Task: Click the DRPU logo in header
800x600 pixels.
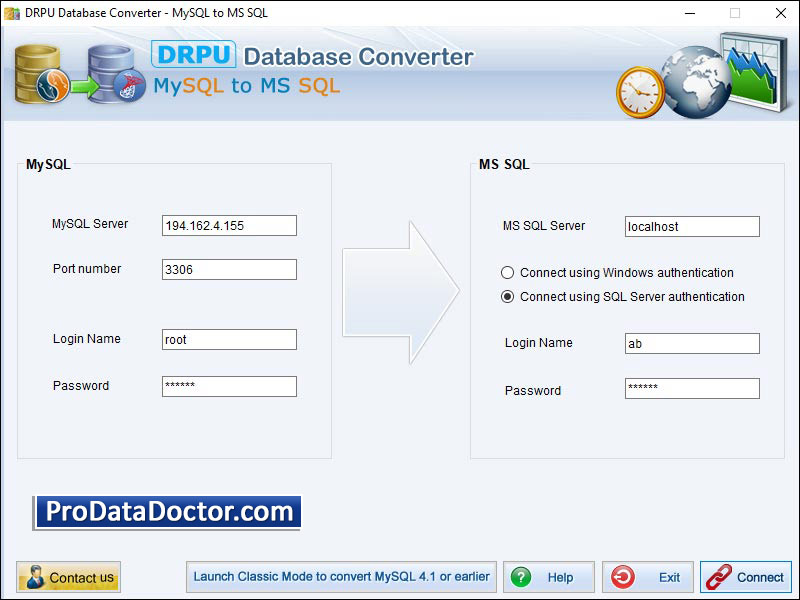Action: pos(193,54)
